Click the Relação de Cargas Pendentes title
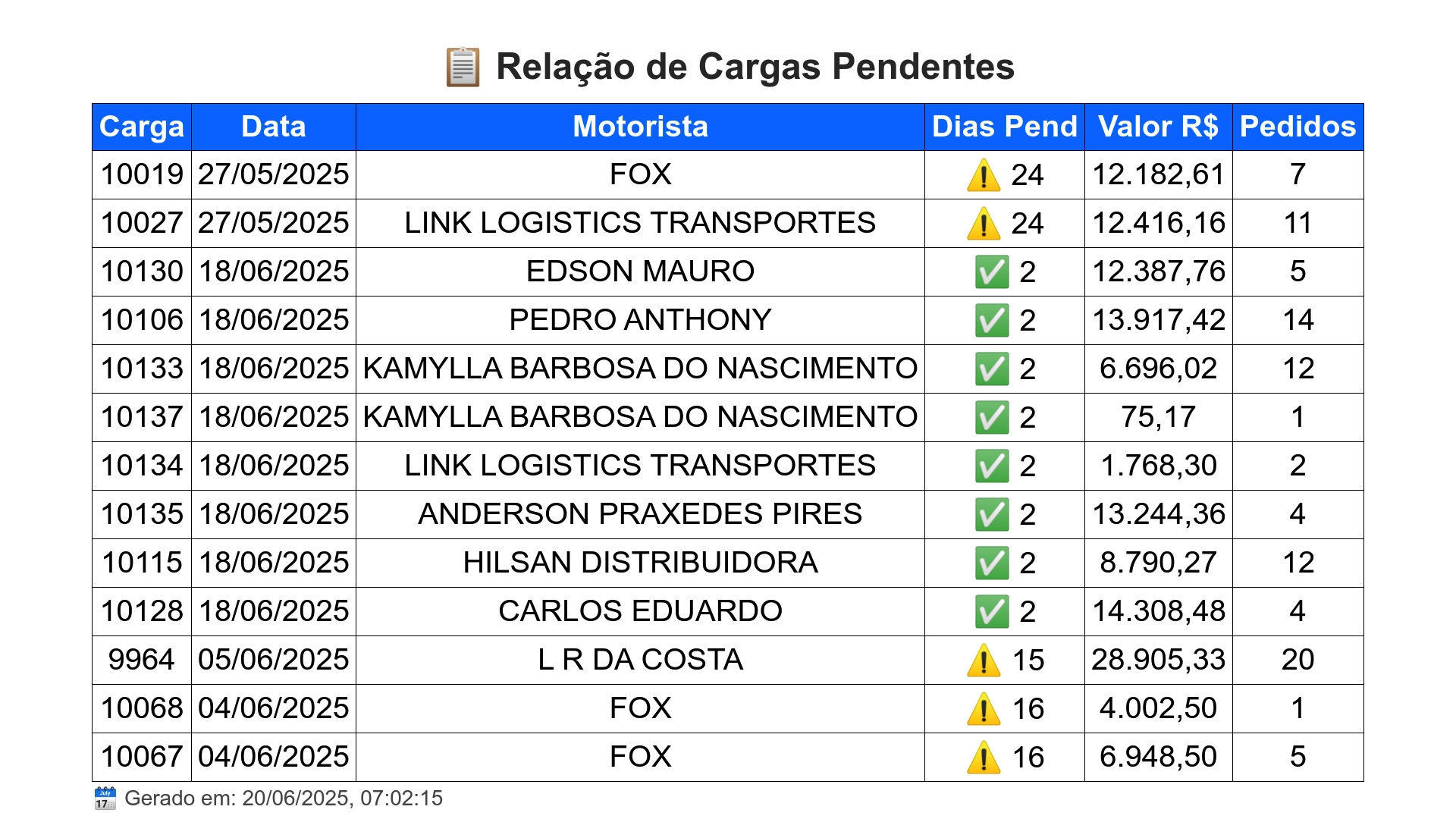The height and width of the screenshot is (819, 1456). pos(755,67)
